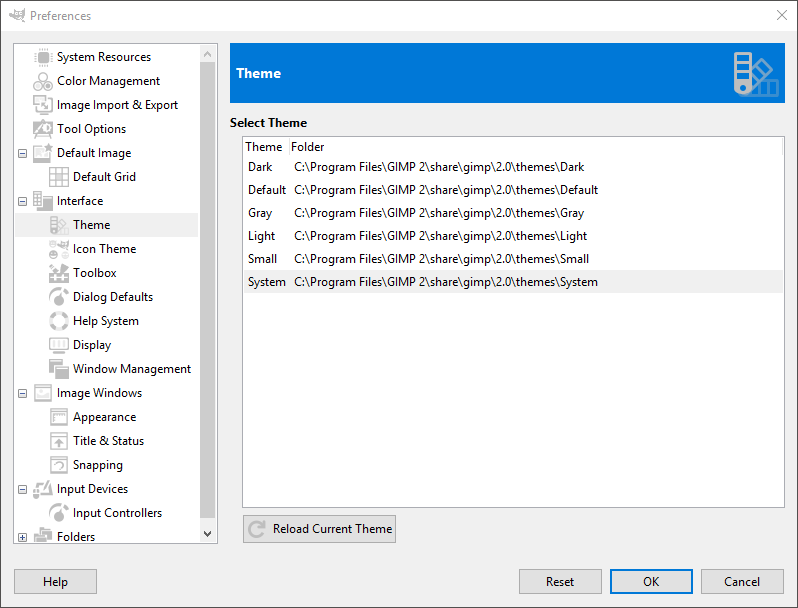Select the Default Grid icon
Image resolution: width=798 pixels, height=608 pixels.
coord(59,177)
